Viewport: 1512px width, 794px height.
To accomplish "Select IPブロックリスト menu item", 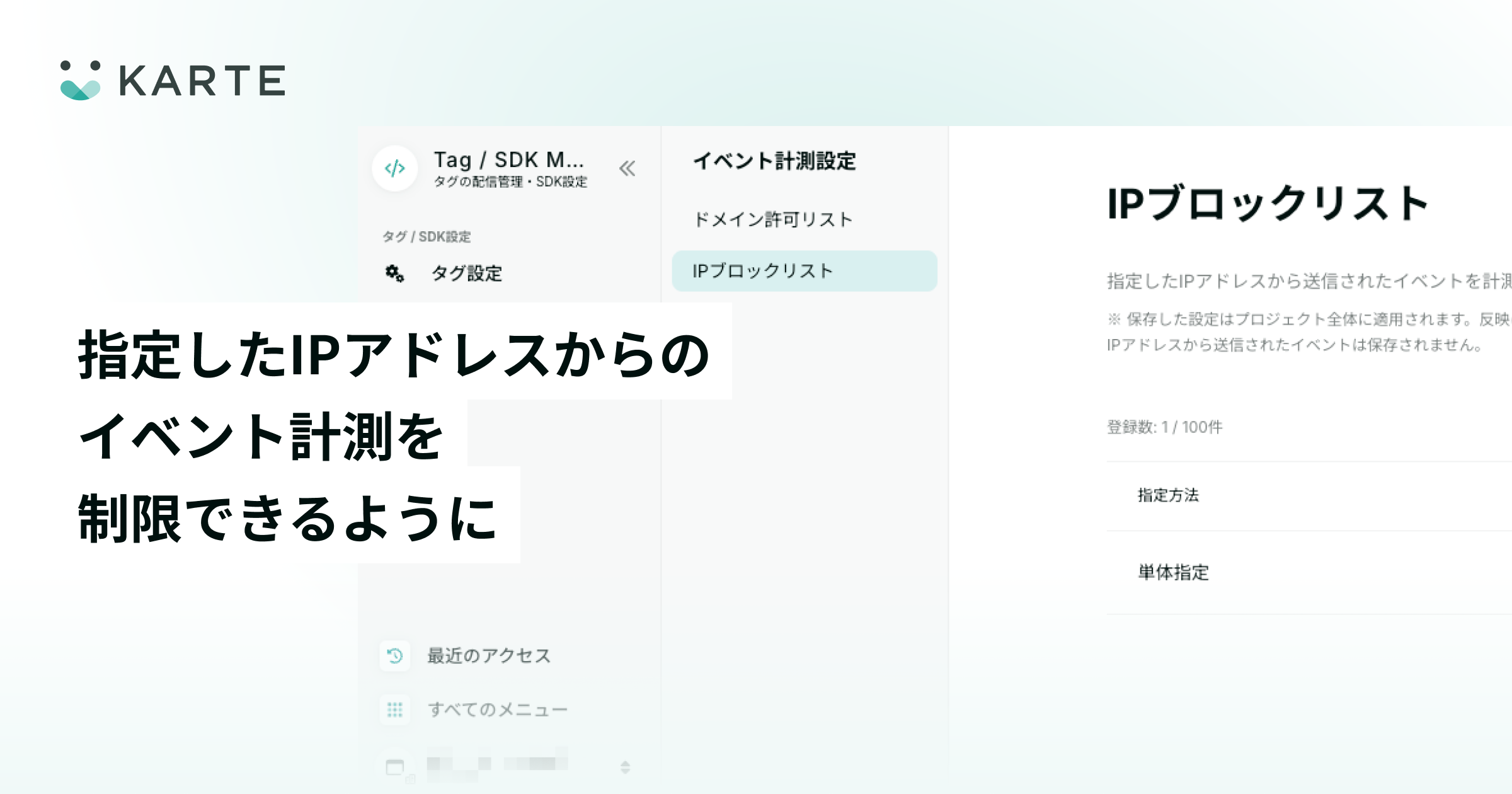I will [x=805, y=271].
